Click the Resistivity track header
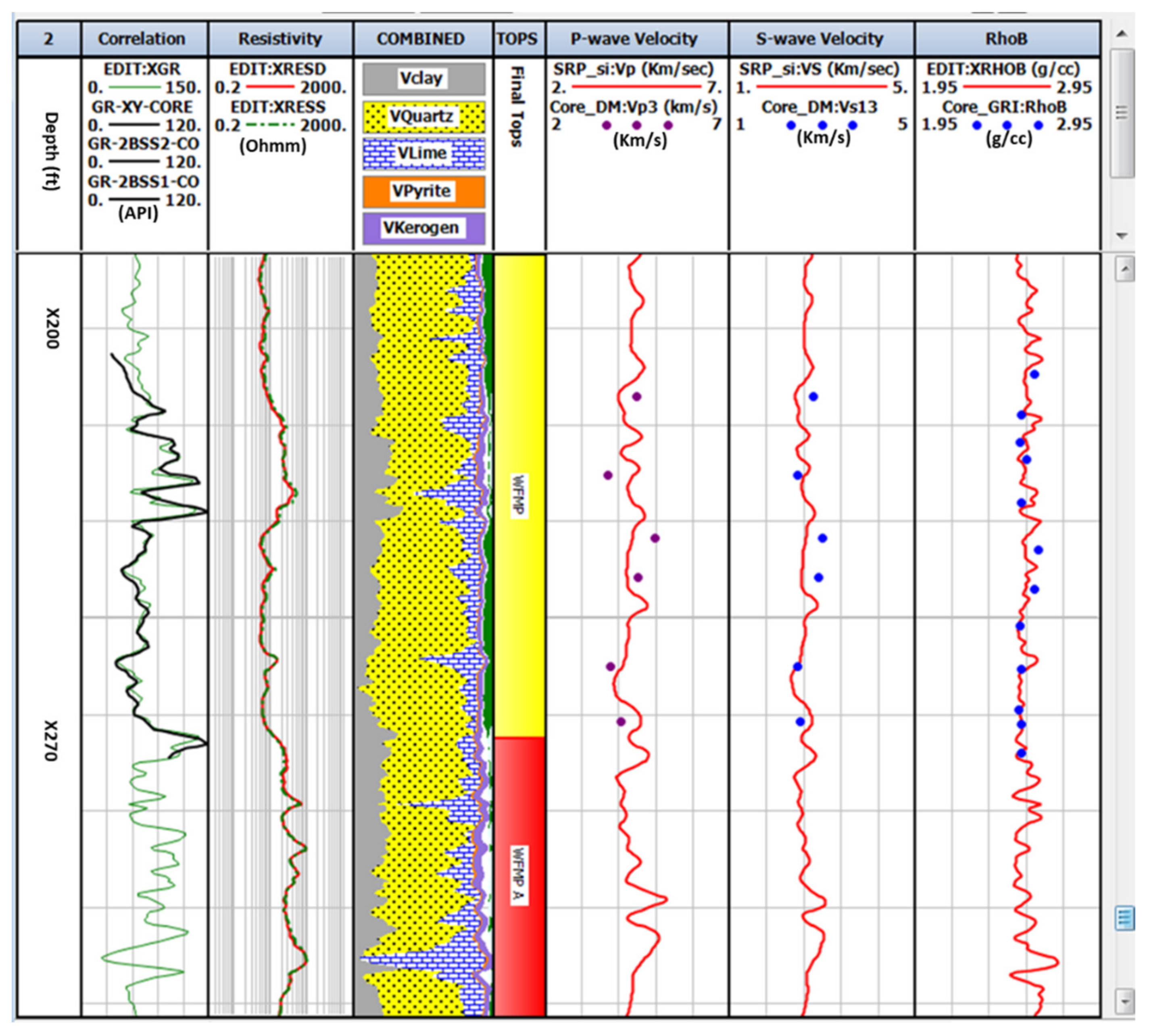 click(x=280, y=39)
